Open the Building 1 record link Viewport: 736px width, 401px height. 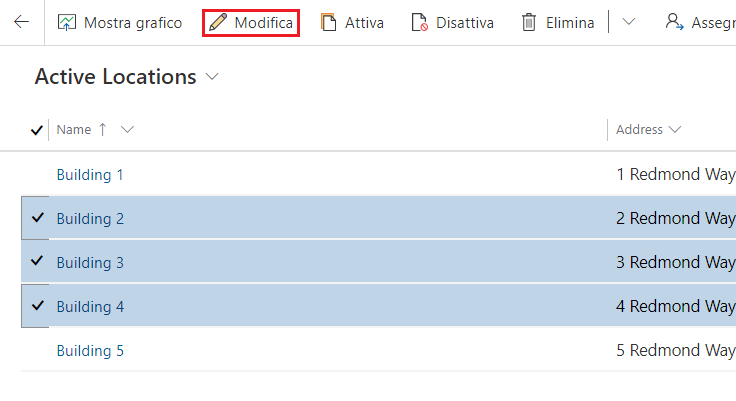90,174
